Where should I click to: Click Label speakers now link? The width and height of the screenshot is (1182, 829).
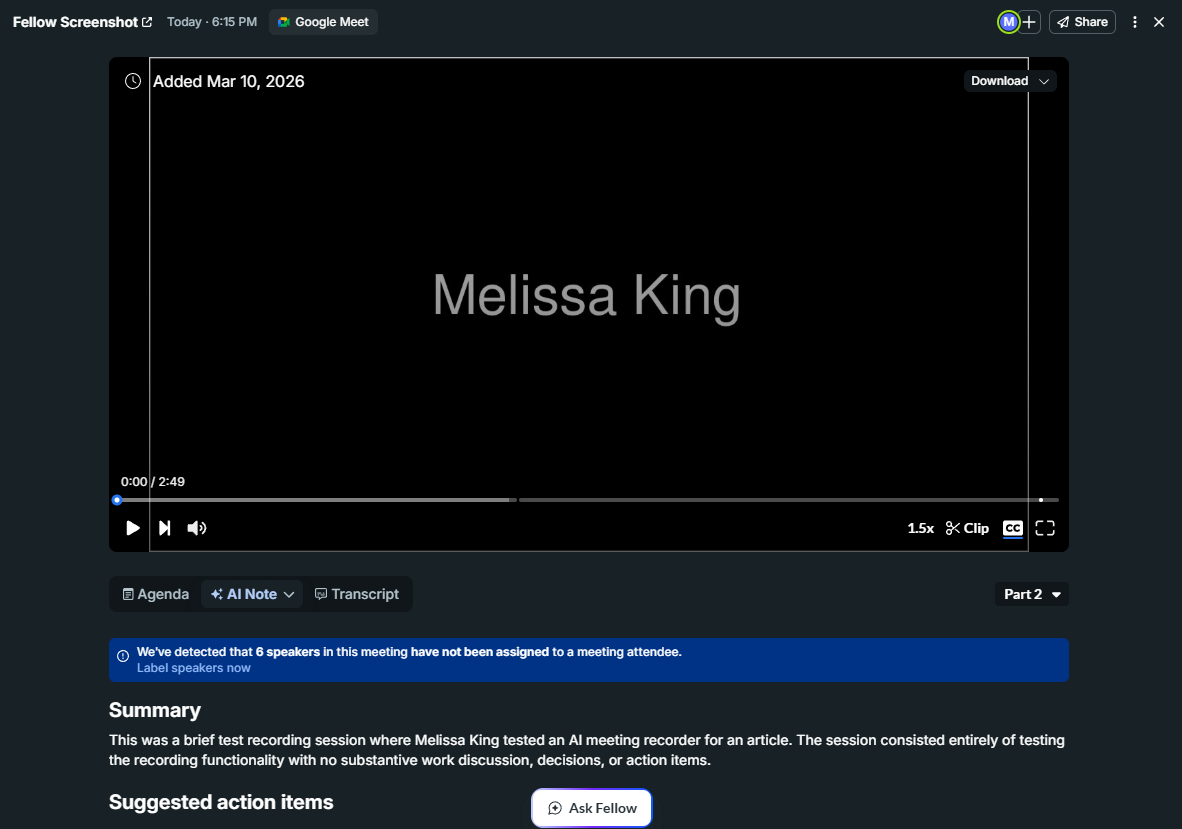194,668
